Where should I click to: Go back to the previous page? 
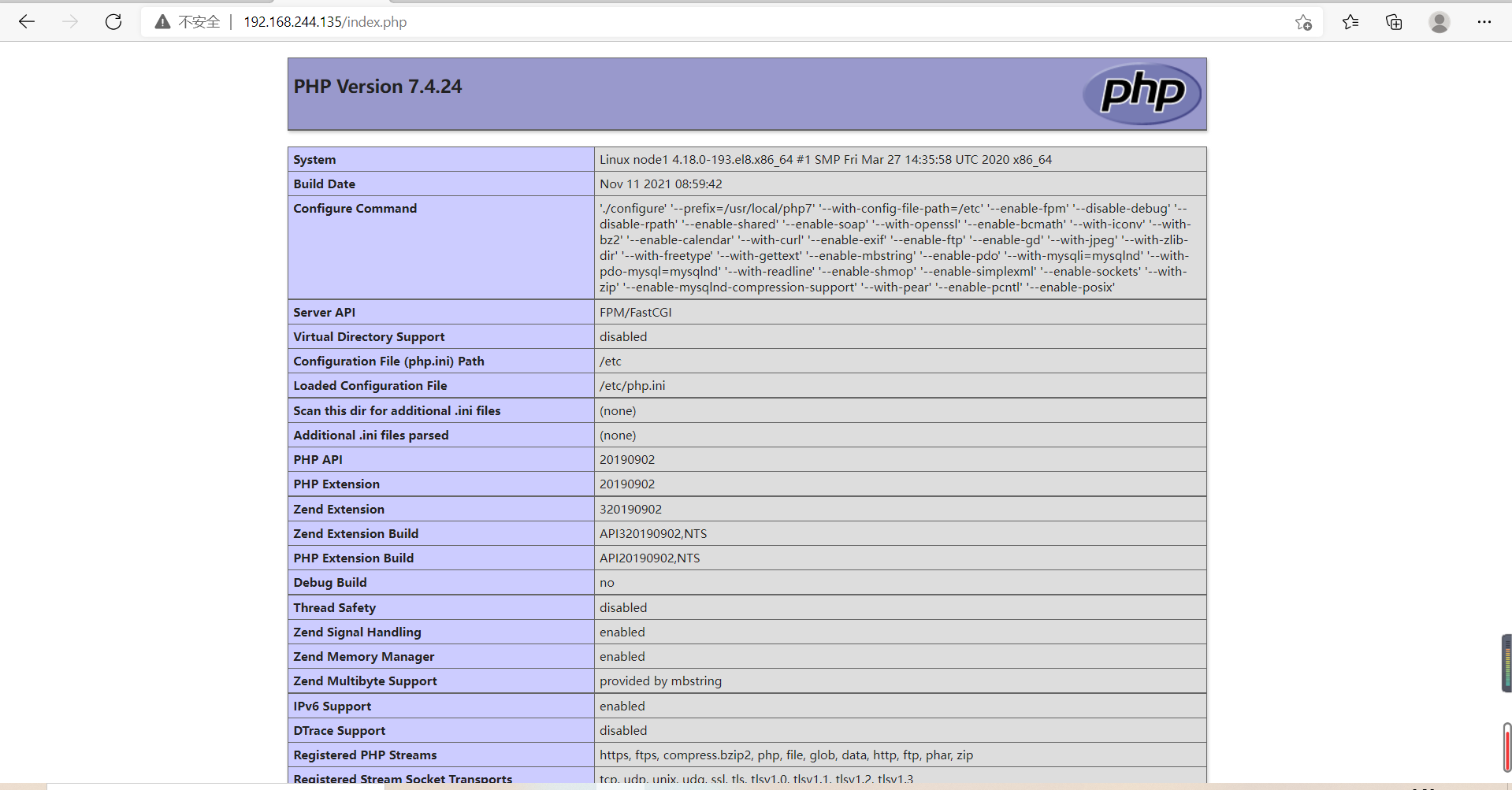click(27, 22)
